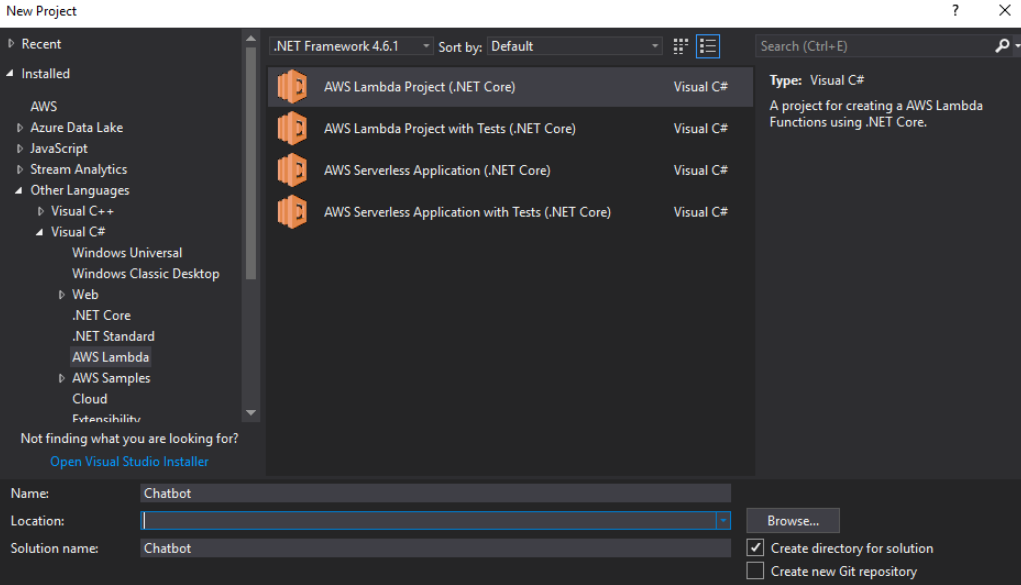Click AWS Lambda Project with Tests icon
The width and height of the screenshot is (1021, 585).
292,128
